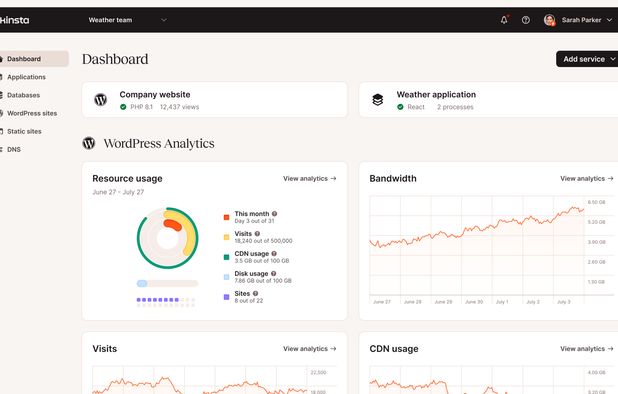Click the resource usage donut chart

tap(168, 238)
